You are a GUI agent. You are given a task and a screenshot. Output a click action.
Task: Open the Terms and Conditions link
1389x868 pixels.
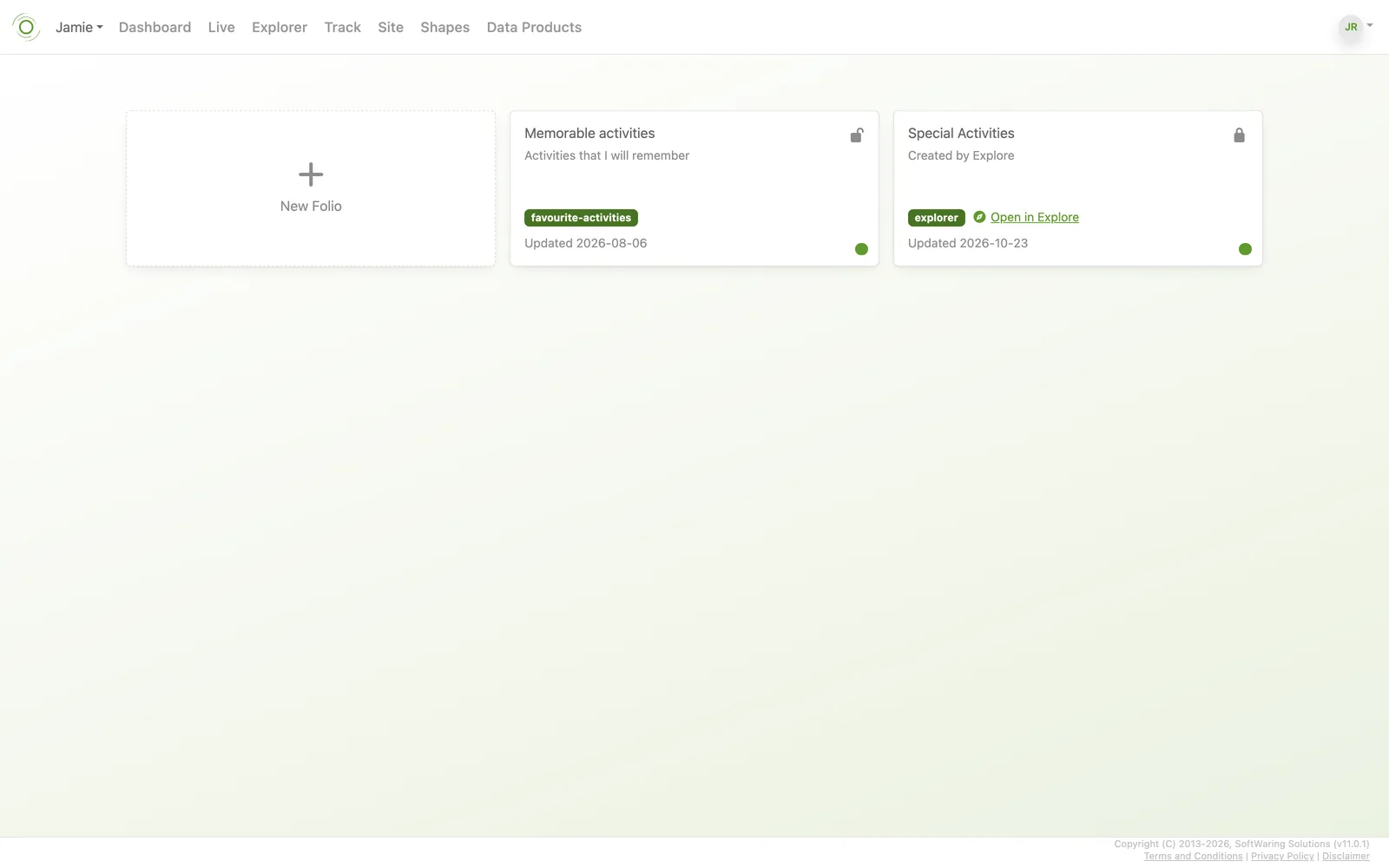(1193, 856)
